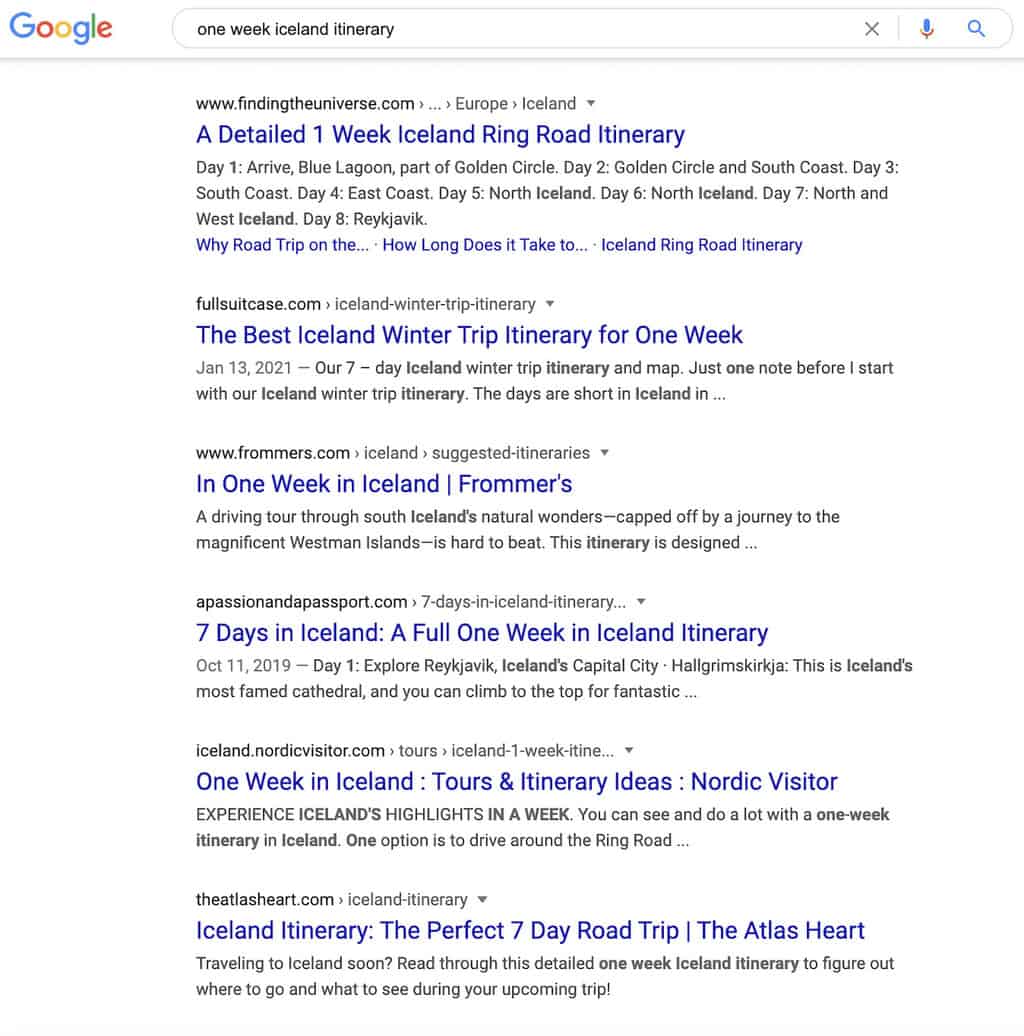Screen dimensions: 1024x1036
Task: Open 'The Best Iceland Winter Trip Itinerary' result
Action: [x=469, y=335]
